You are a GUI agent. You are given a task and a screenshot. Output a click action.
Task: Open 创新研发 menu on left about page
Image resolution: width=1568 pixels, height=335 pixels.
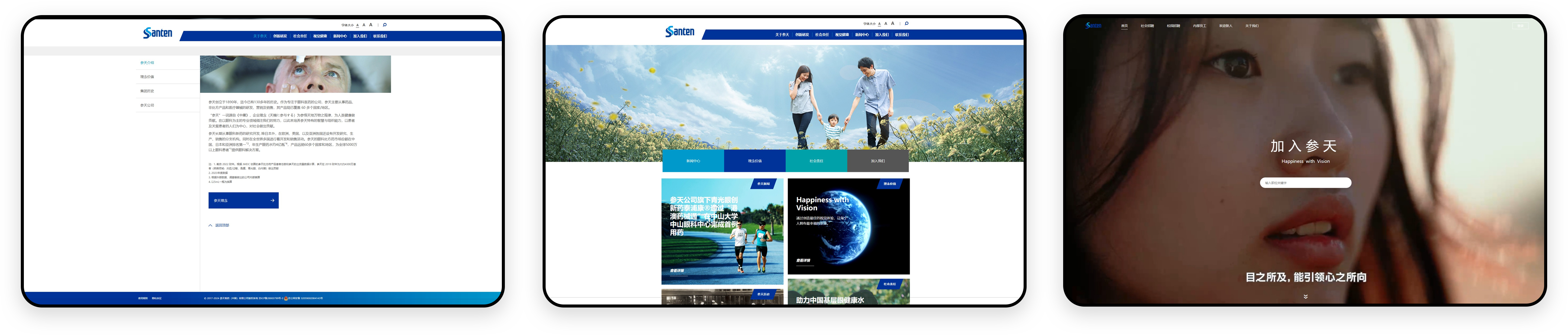(x=280, y=36)
